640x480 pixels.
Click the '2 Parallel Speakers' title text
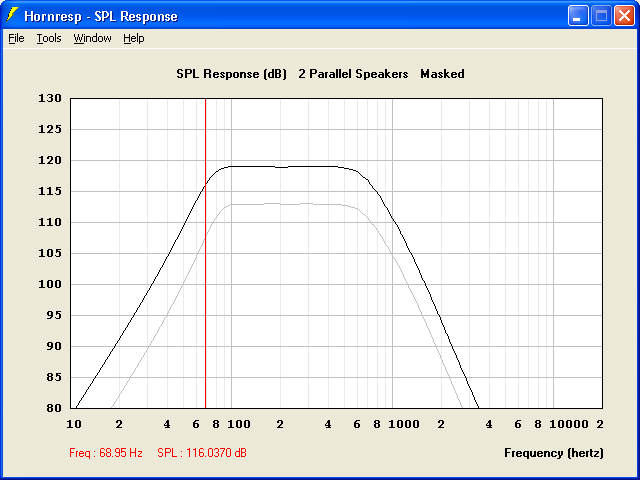353,74
